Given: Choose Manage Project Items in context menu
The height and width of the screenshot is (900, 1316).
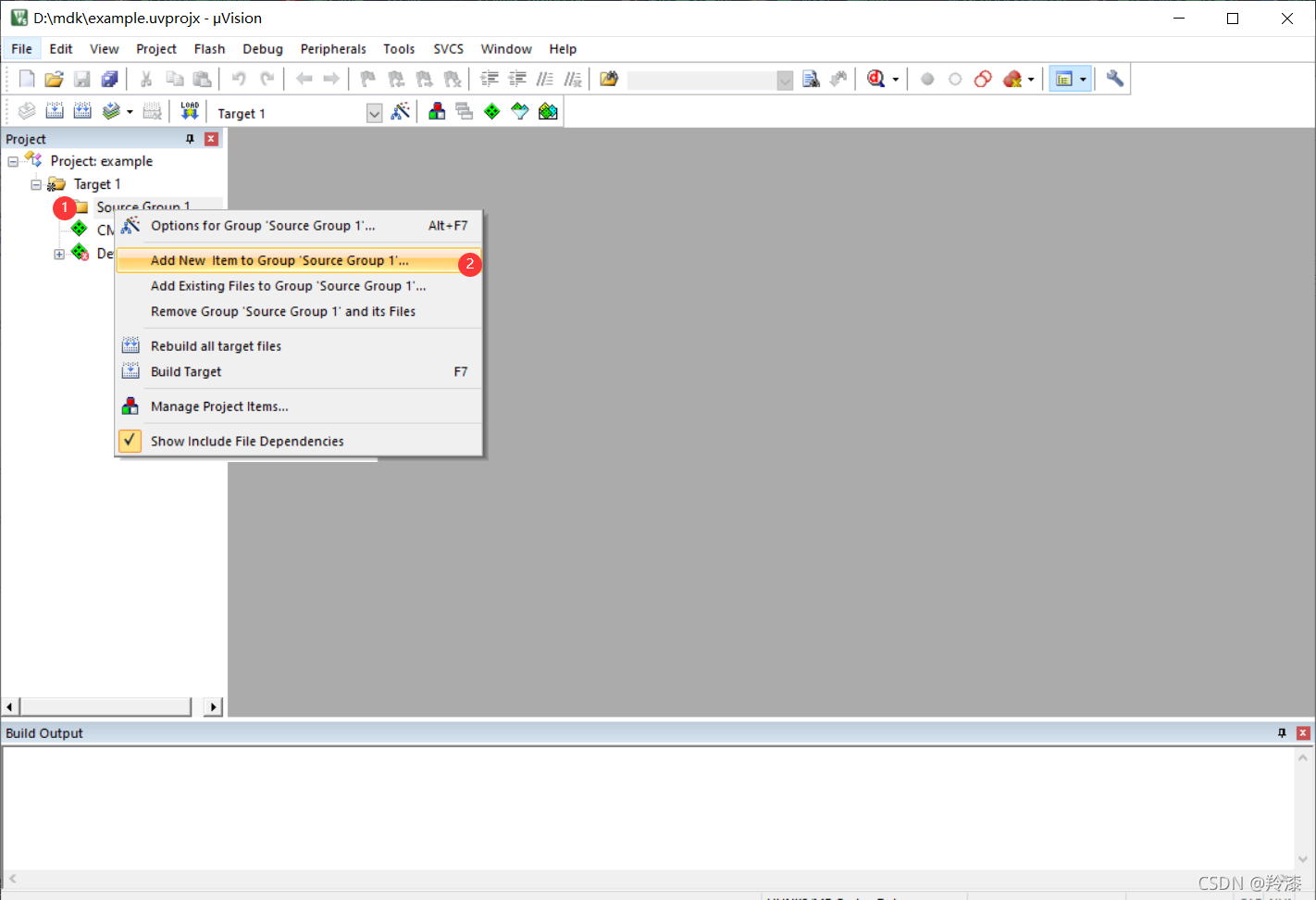Looking at the screenshot, I should click(x=299, y=406).
